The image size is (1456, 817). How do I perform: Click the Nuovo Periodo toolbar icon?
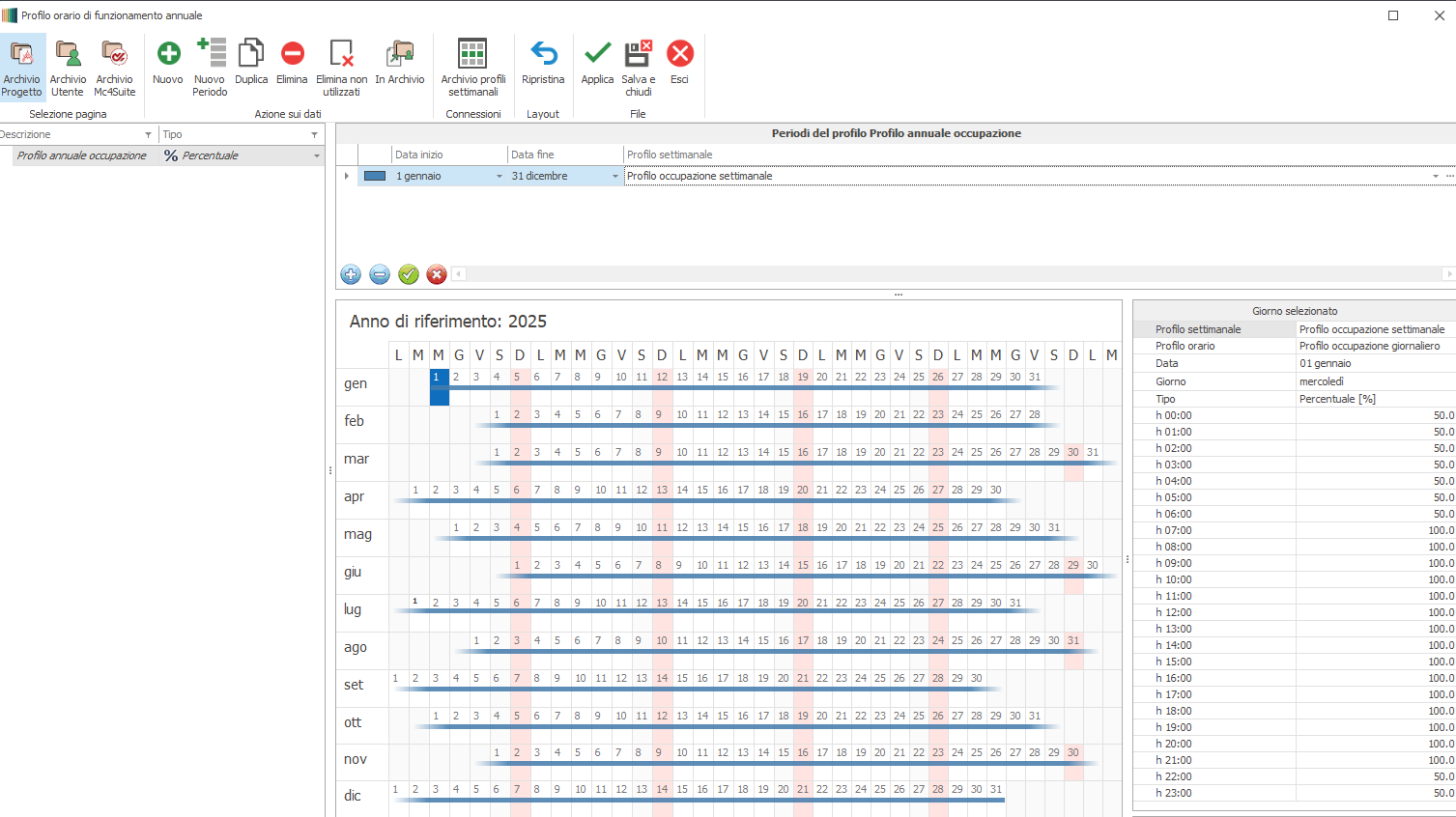[x=210, y=55]
